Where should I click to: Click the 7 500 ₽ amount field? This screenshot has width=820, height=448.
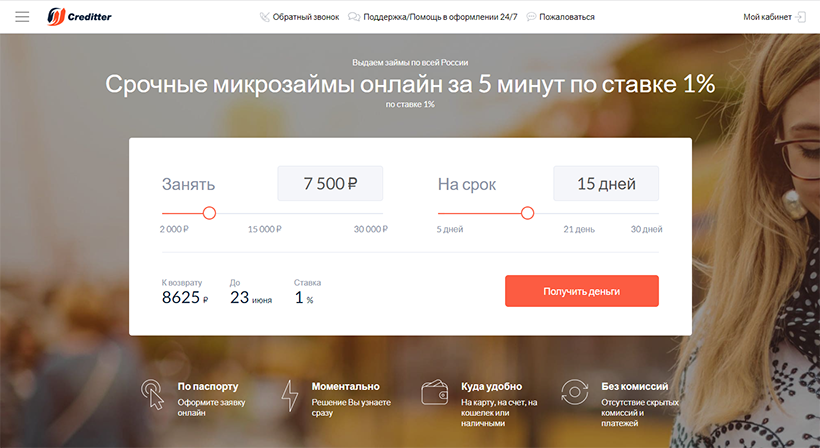(x=330, y=183)
